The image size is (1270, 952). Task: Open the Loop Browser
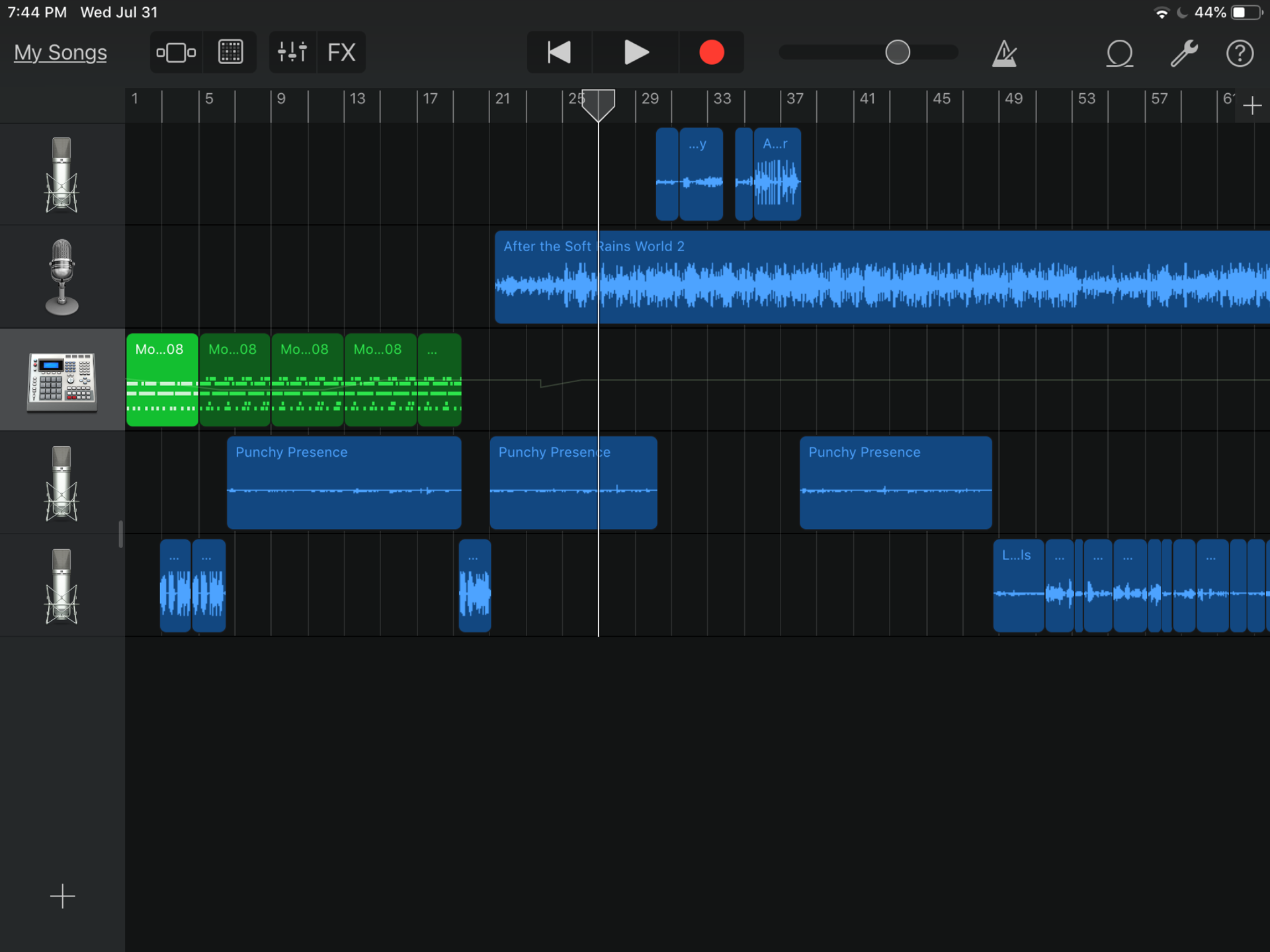coord(1119,53)
